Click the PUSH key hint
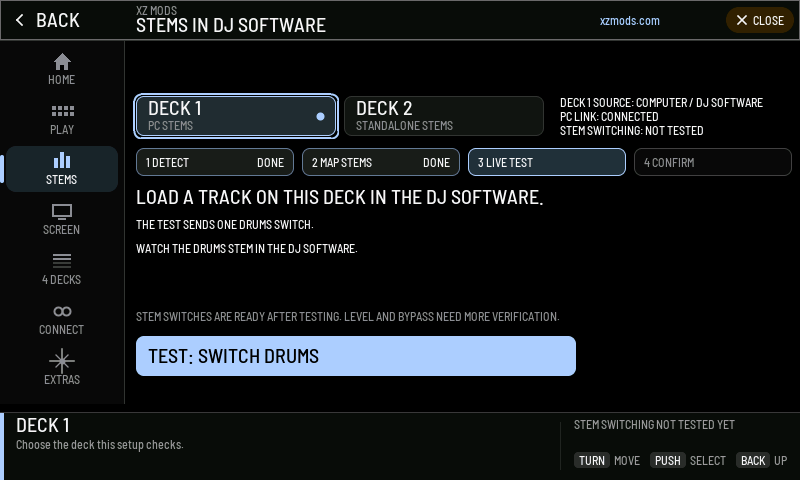The image size is (800, 480). click(x=667, y=461)
